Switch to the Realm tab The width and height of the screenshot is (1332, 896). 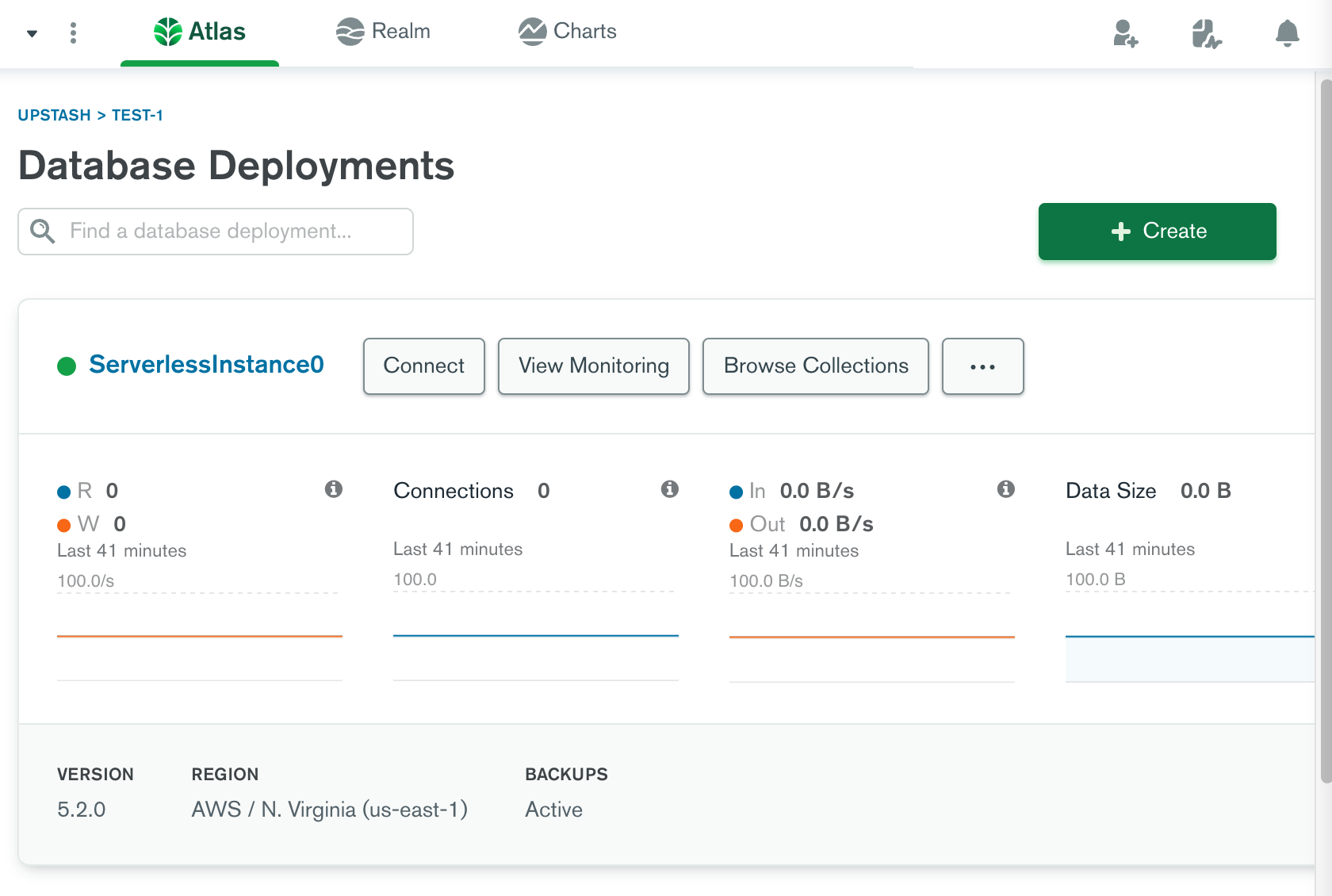tap(383, 32)
